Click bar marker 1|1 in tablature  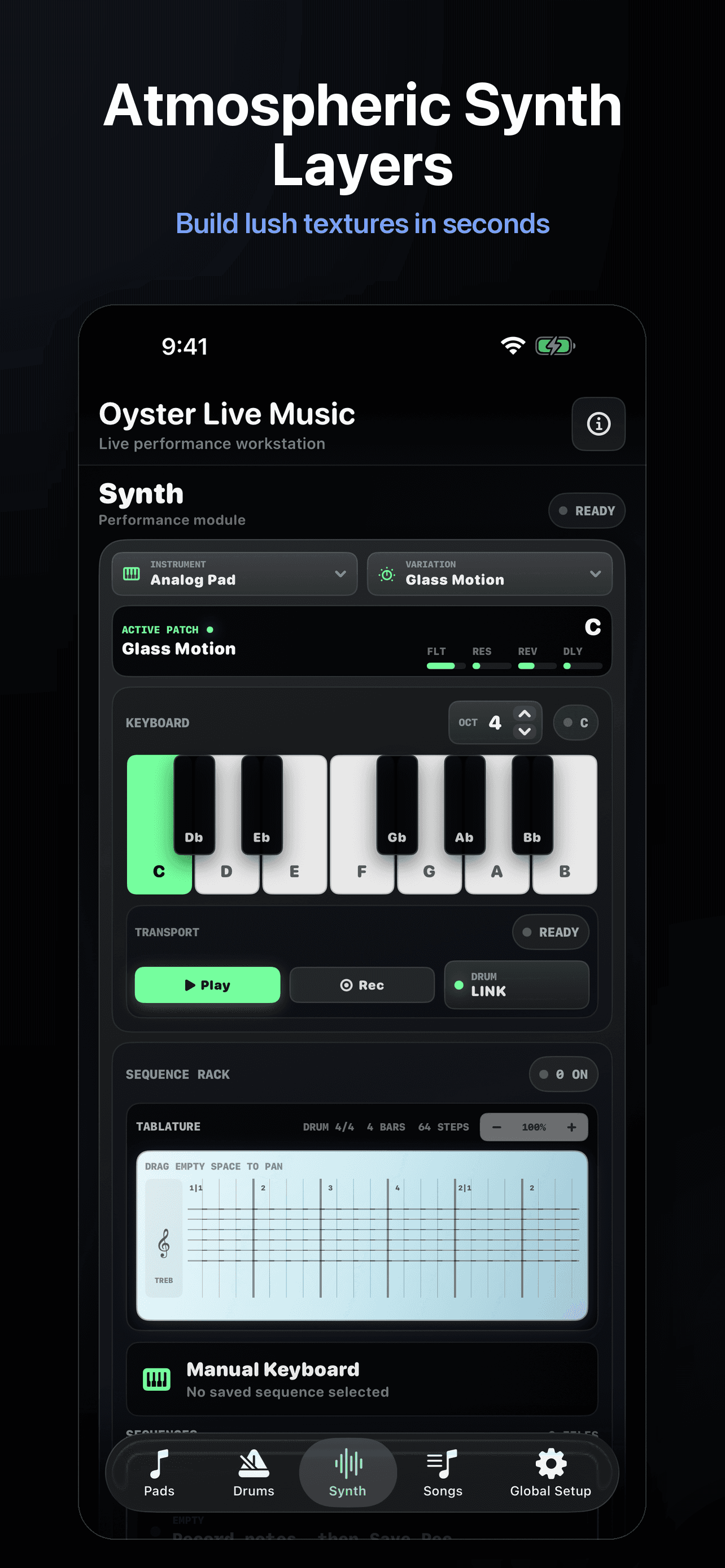point(196,1188)
